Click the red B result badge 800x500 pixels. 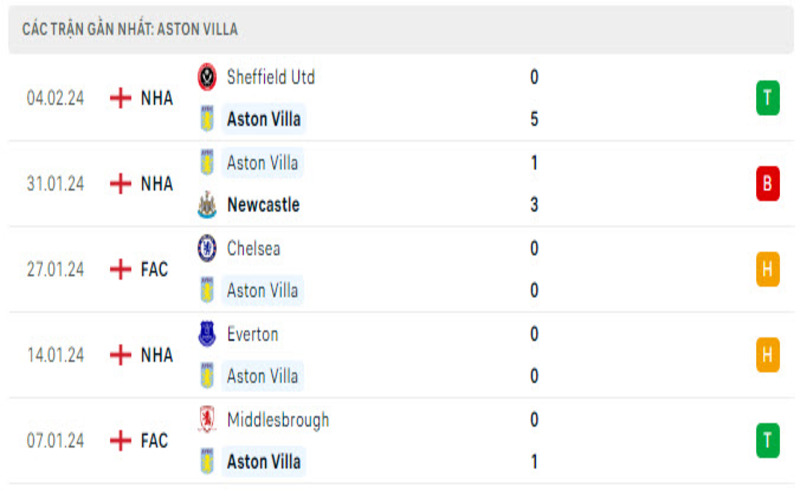point(767,184)
